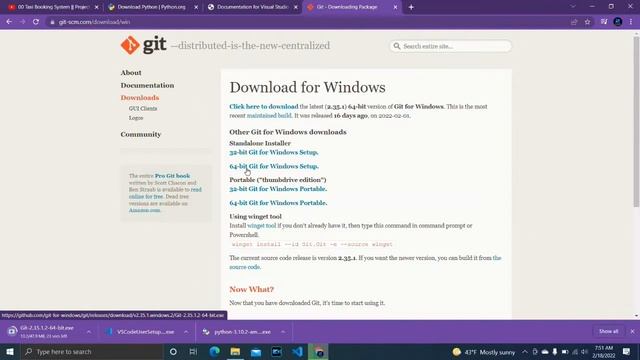Open GUI Clients sidebar link

pos(143,109)
